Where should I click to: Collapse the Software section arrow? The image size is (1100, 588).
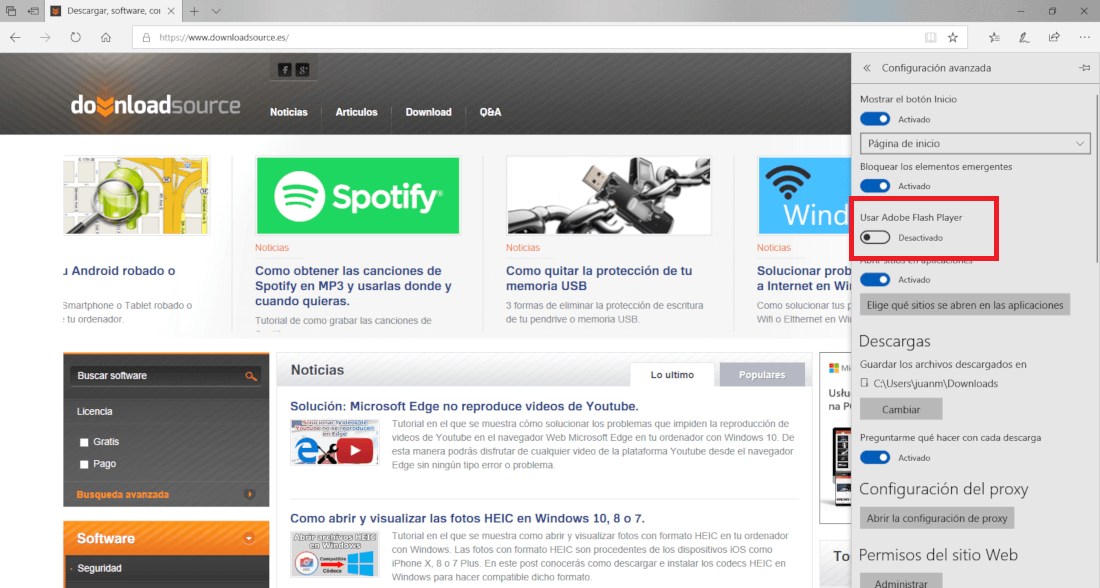248,538
